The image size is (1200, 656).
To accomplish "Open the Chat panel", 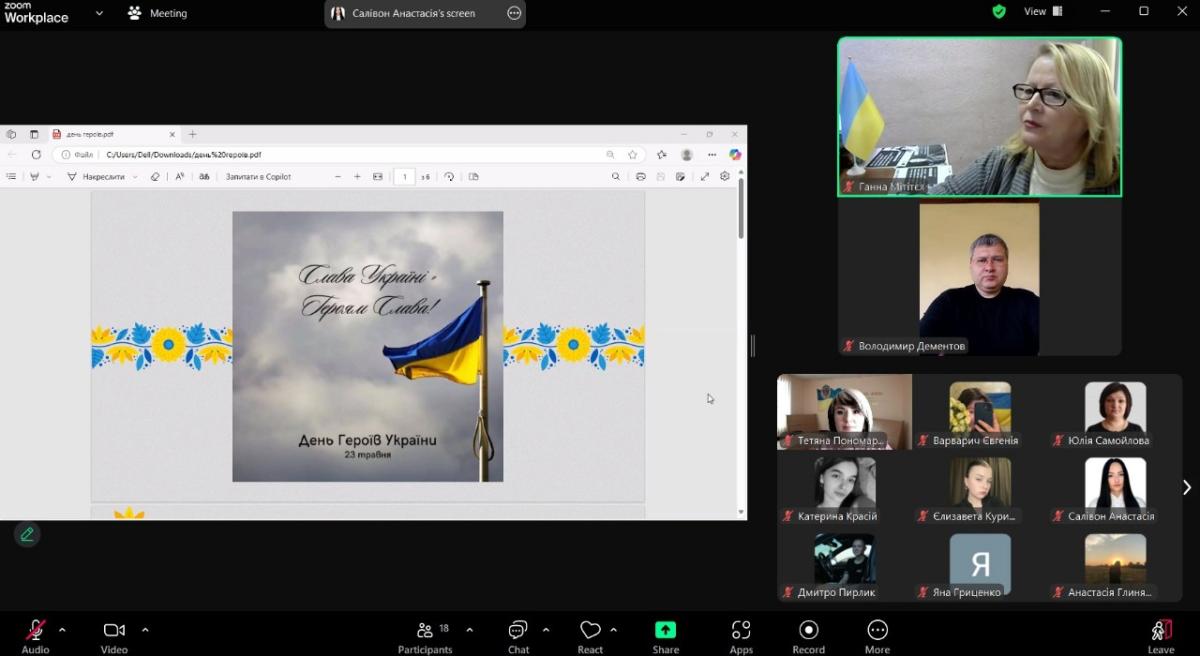I will coord(518,636).
